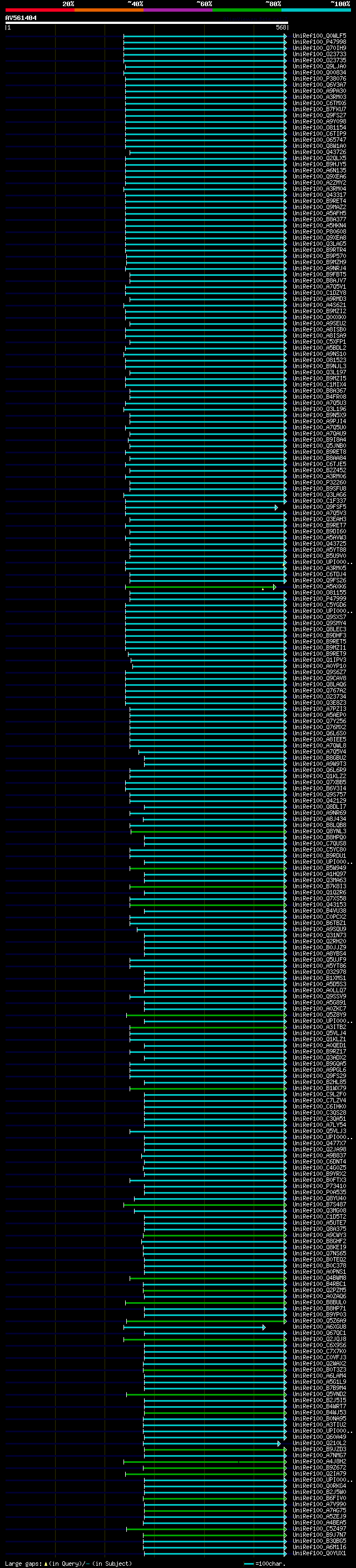The height and width of the screenshot is (1568, 356).
Task: Choose hit UniRef100_P38076
Action: pos(319,78)
